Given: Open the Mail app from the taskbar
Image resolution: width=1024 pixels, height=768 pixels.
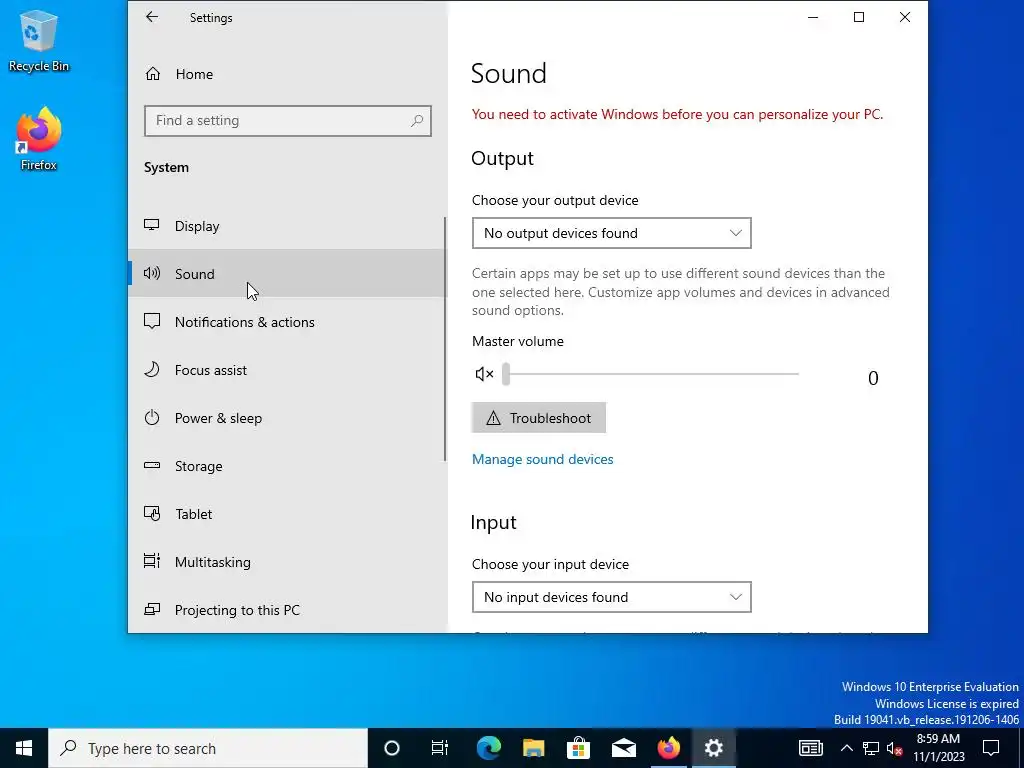Looking at the screenshot, I should 624,748.
